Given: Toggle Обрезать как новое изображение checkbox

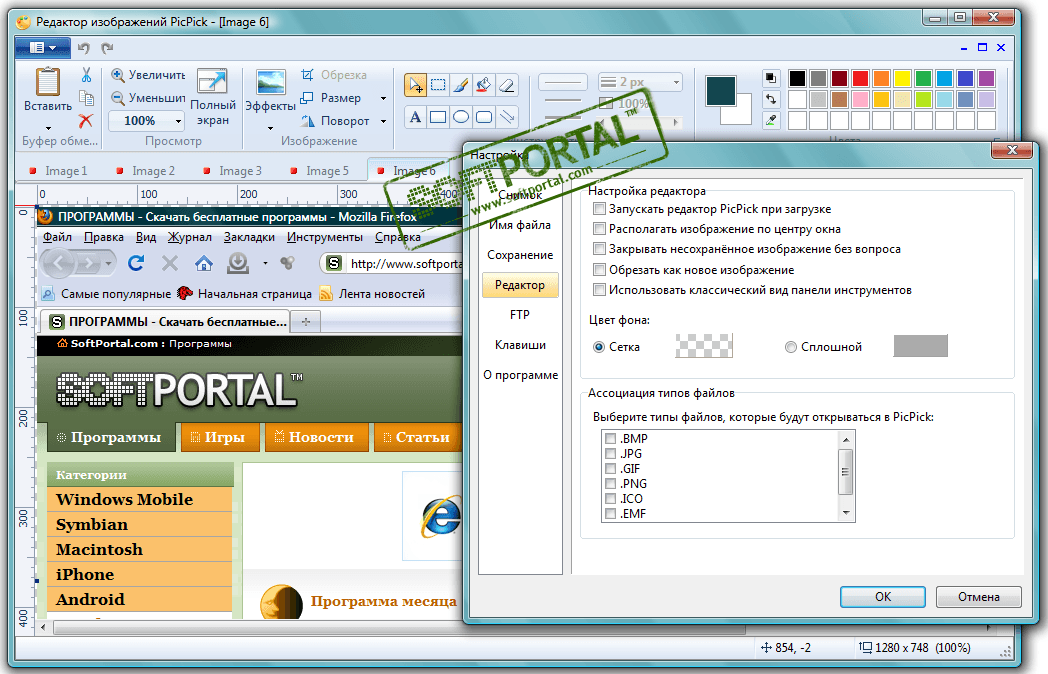Looking at the screenshot, I should pos(600,269).
